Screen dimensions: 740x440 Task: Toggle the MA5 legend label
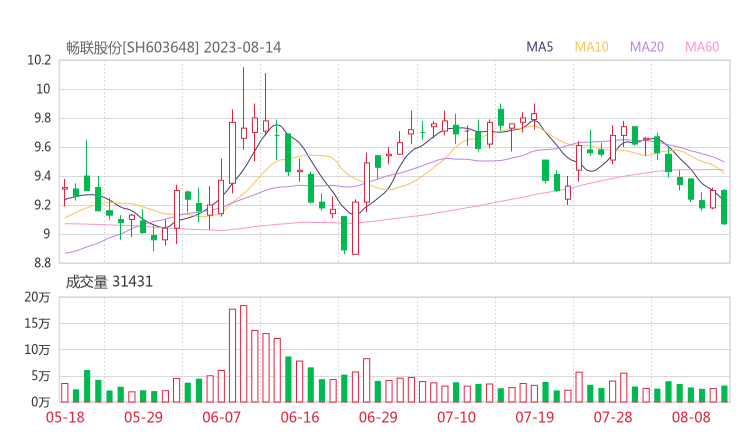539,47
